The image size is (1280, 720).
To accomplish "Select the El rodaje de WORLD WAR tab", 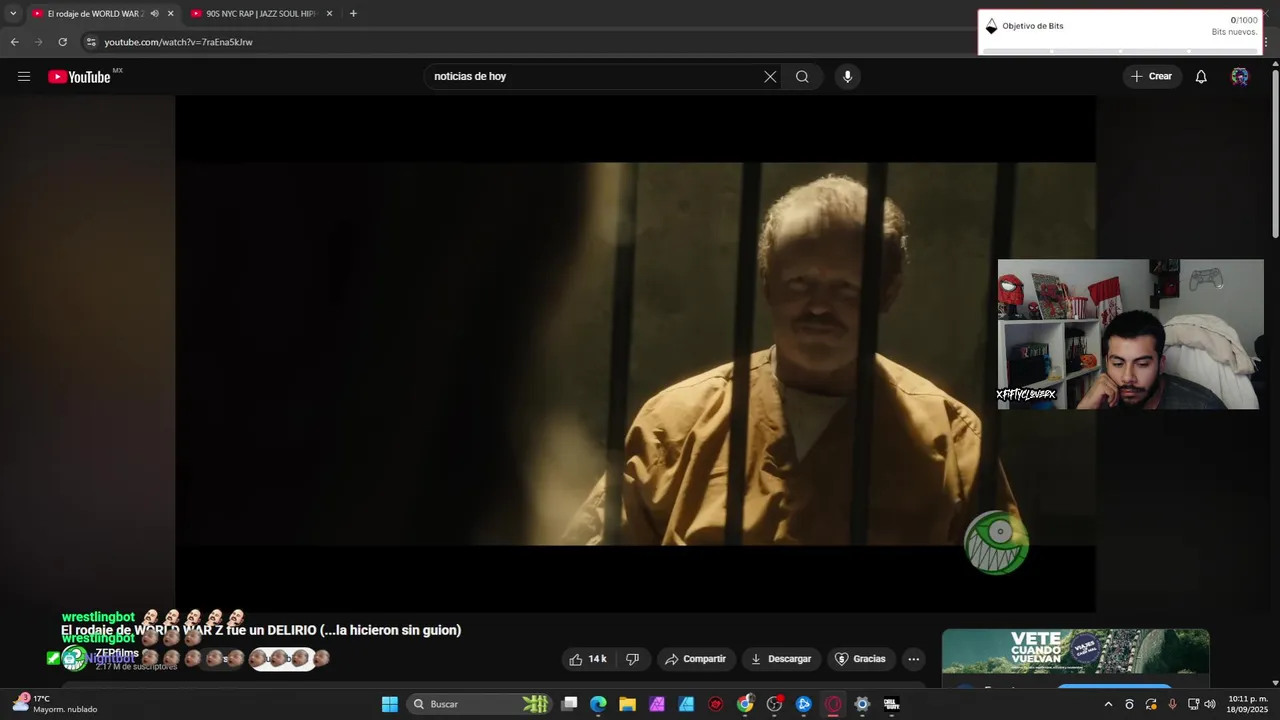I will [x=95, y=14].
